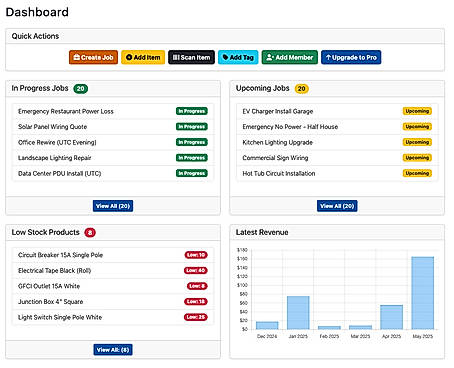Viewport: 454px width, 368px height.
Task: Open Solar Panel Wiring Quote job
Action: coord(113,127)
